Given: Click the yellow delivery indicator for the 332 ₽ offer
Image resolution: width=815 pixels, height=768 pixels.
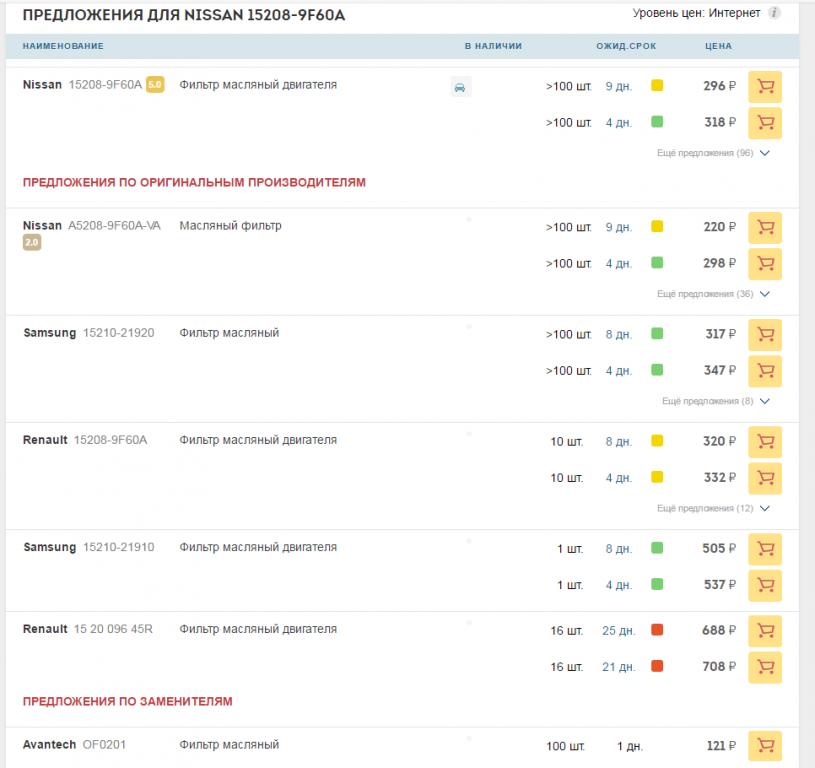Looking at the screenshot, I should (x=657, y=477).
